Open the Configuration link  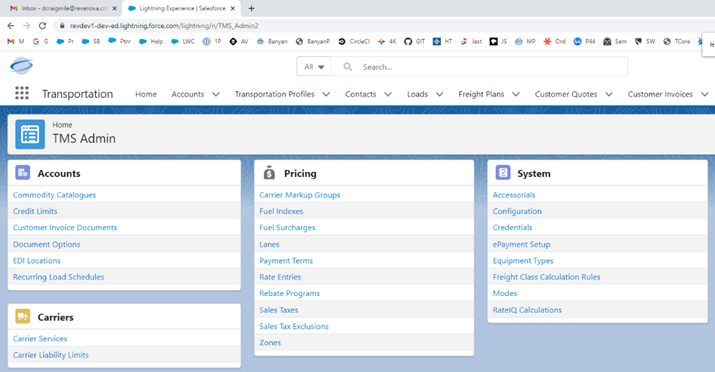517,211
